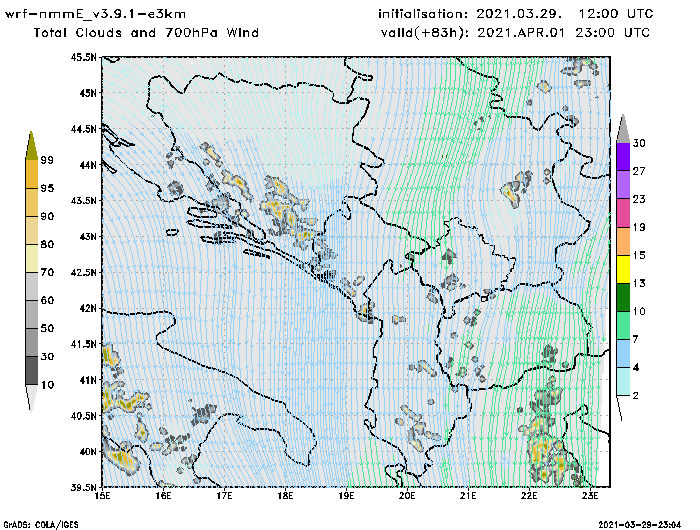Click the 45.5N latitude axis label

tap(83, 57)
